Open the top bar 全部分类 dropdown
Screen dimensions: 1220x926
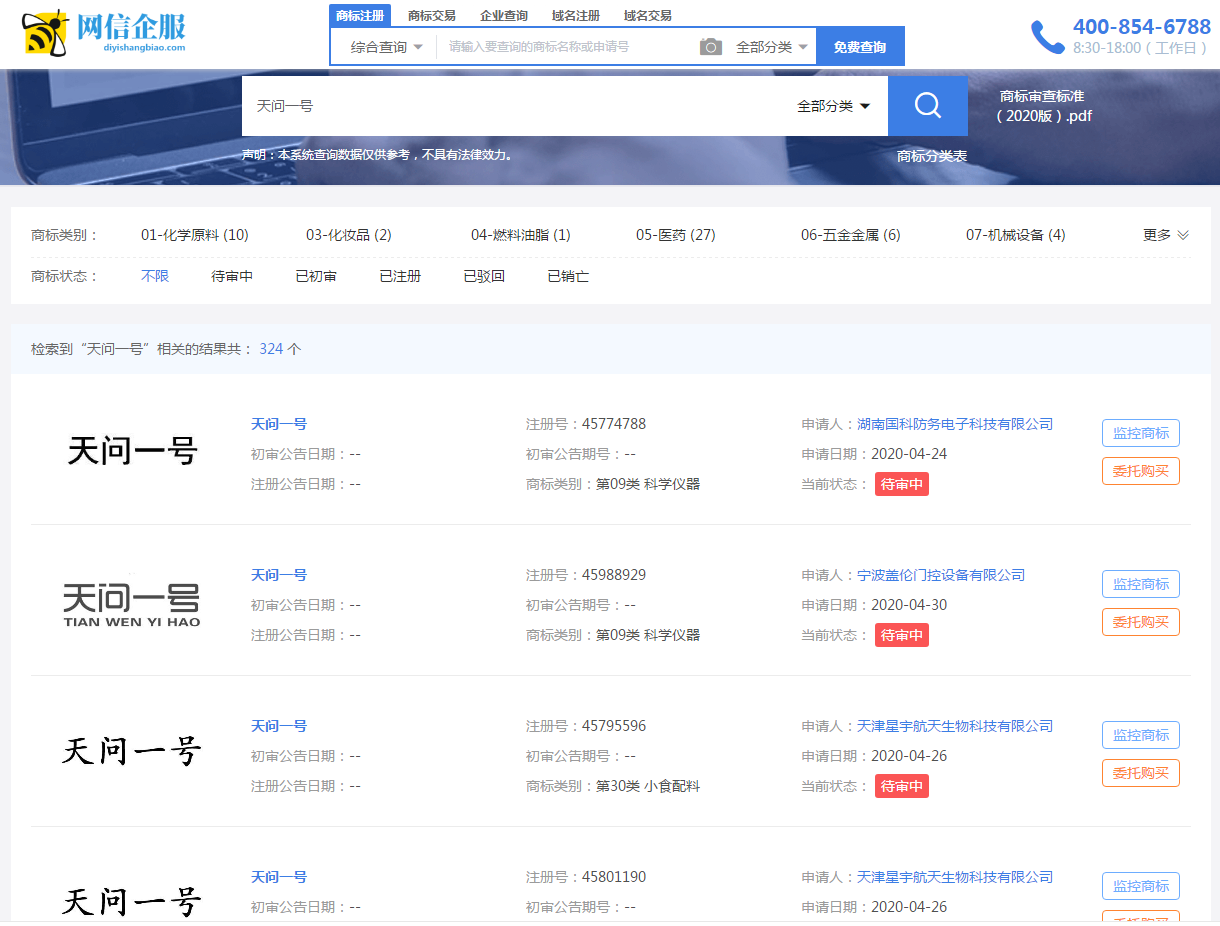point(771,47)
